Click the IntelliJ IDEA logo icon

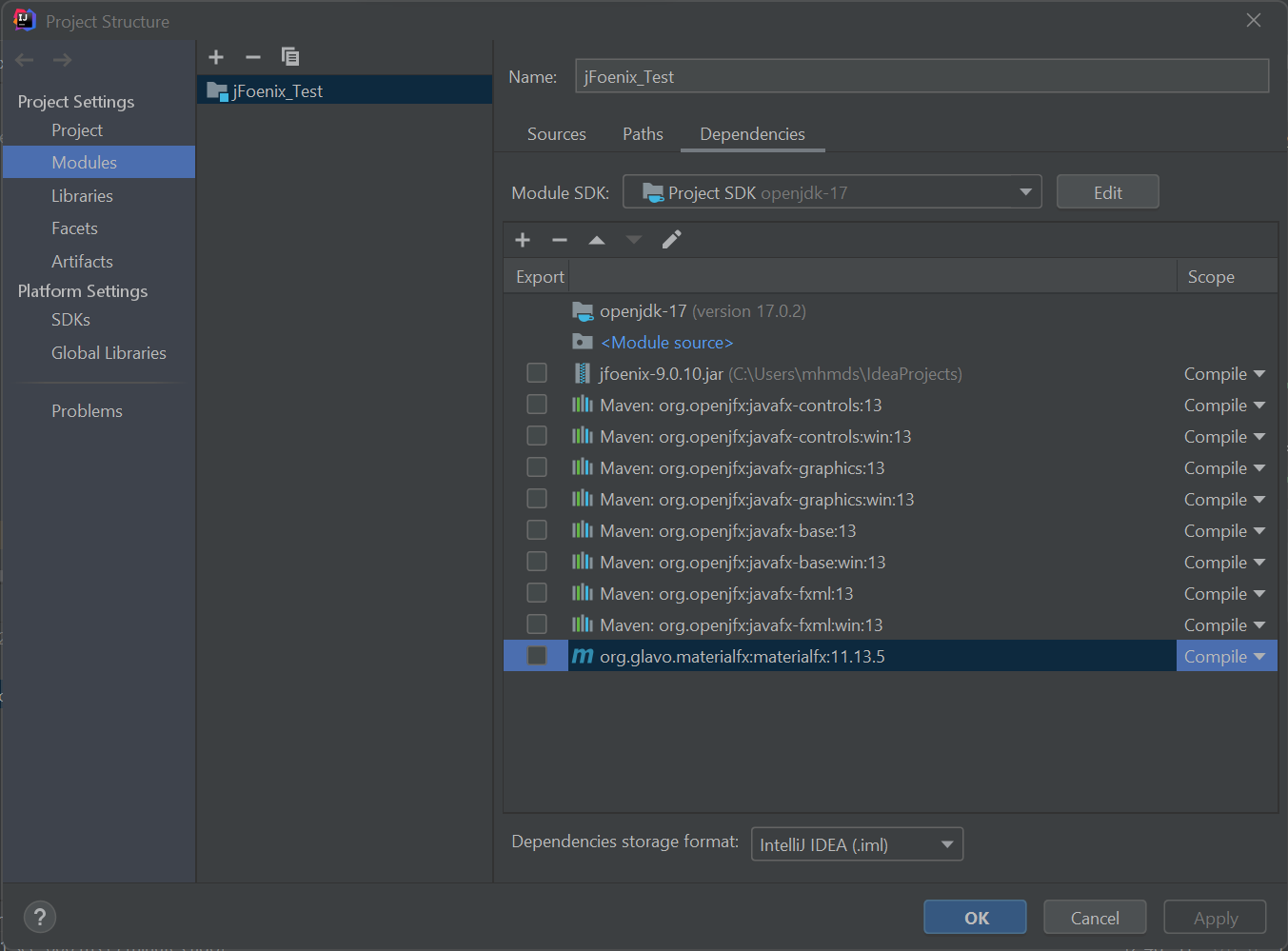[x=24, y=20]
